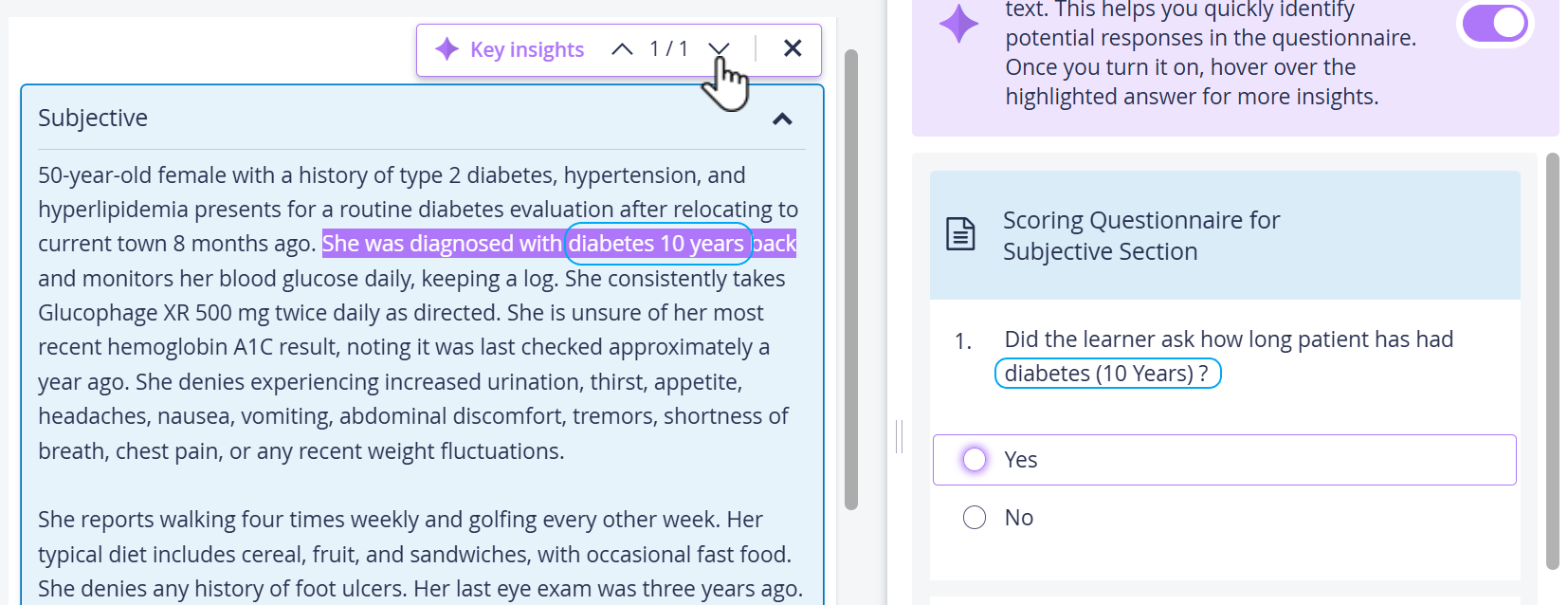Select the Yes radio option
The height and width of the screenshot is (605, 1568).
click(975, 460)
